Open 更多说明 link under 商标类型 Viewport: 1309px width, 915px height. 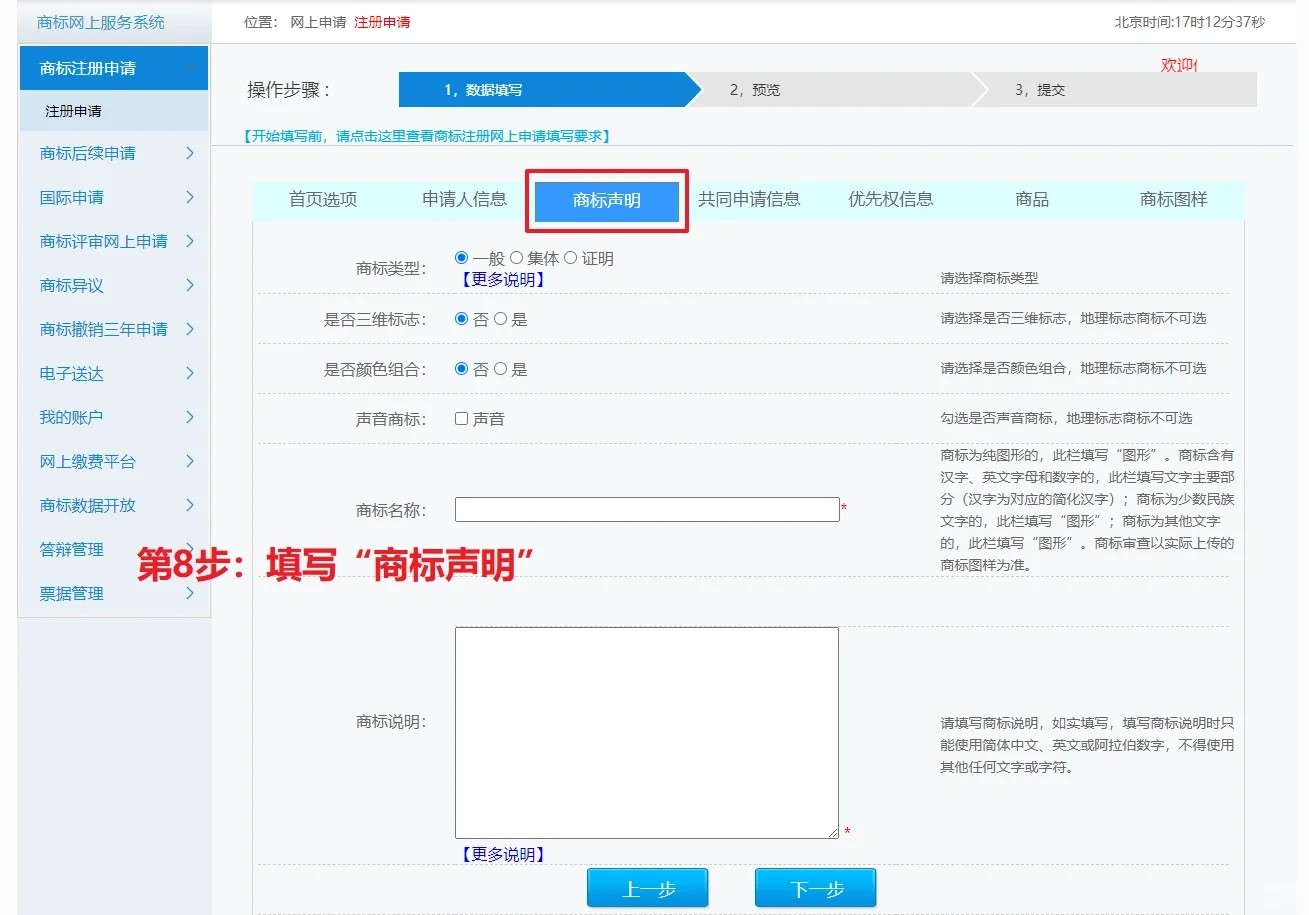[x=502, y=280]
